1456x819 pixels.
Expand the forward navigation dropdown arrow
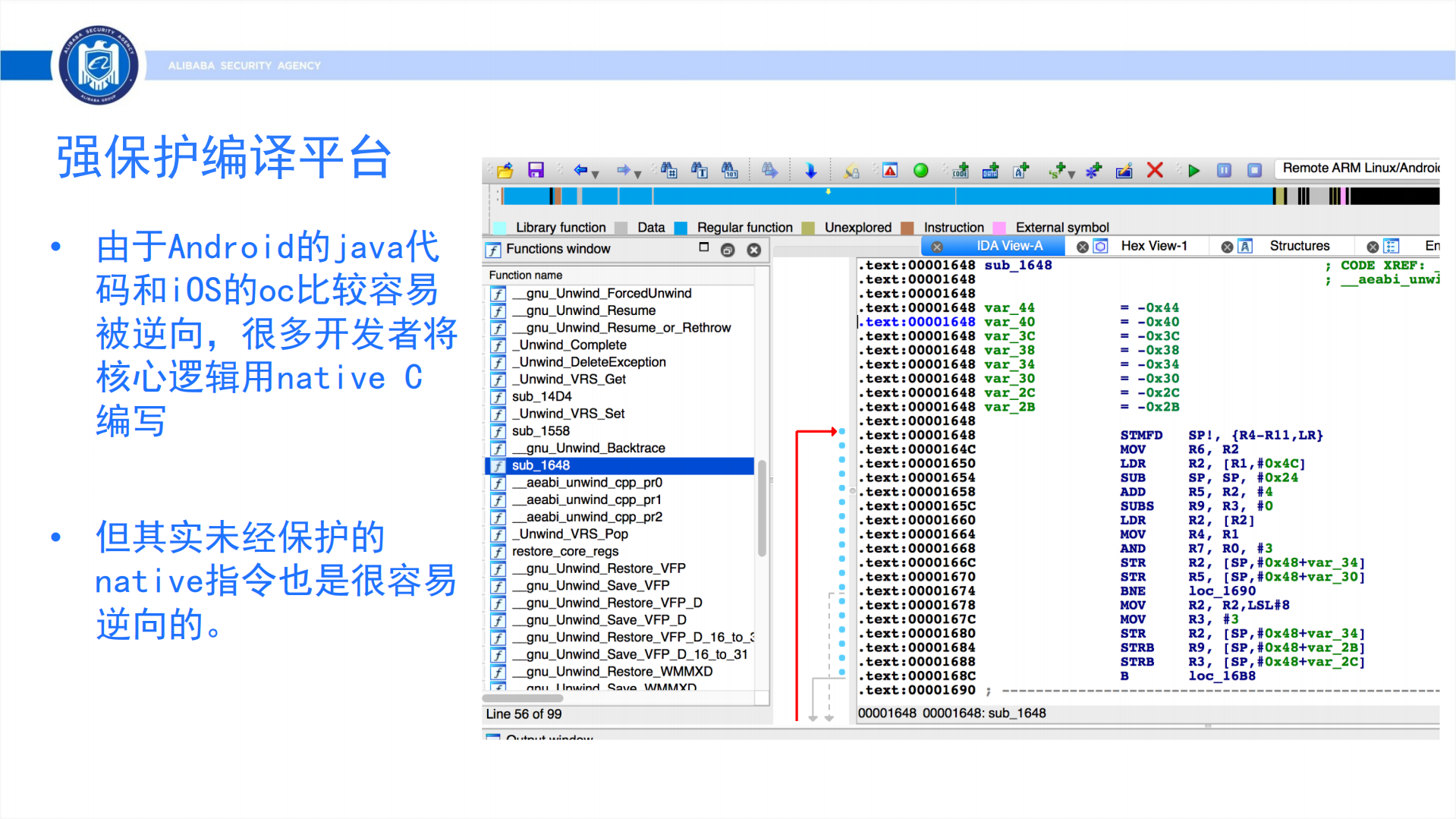point(639,175)
